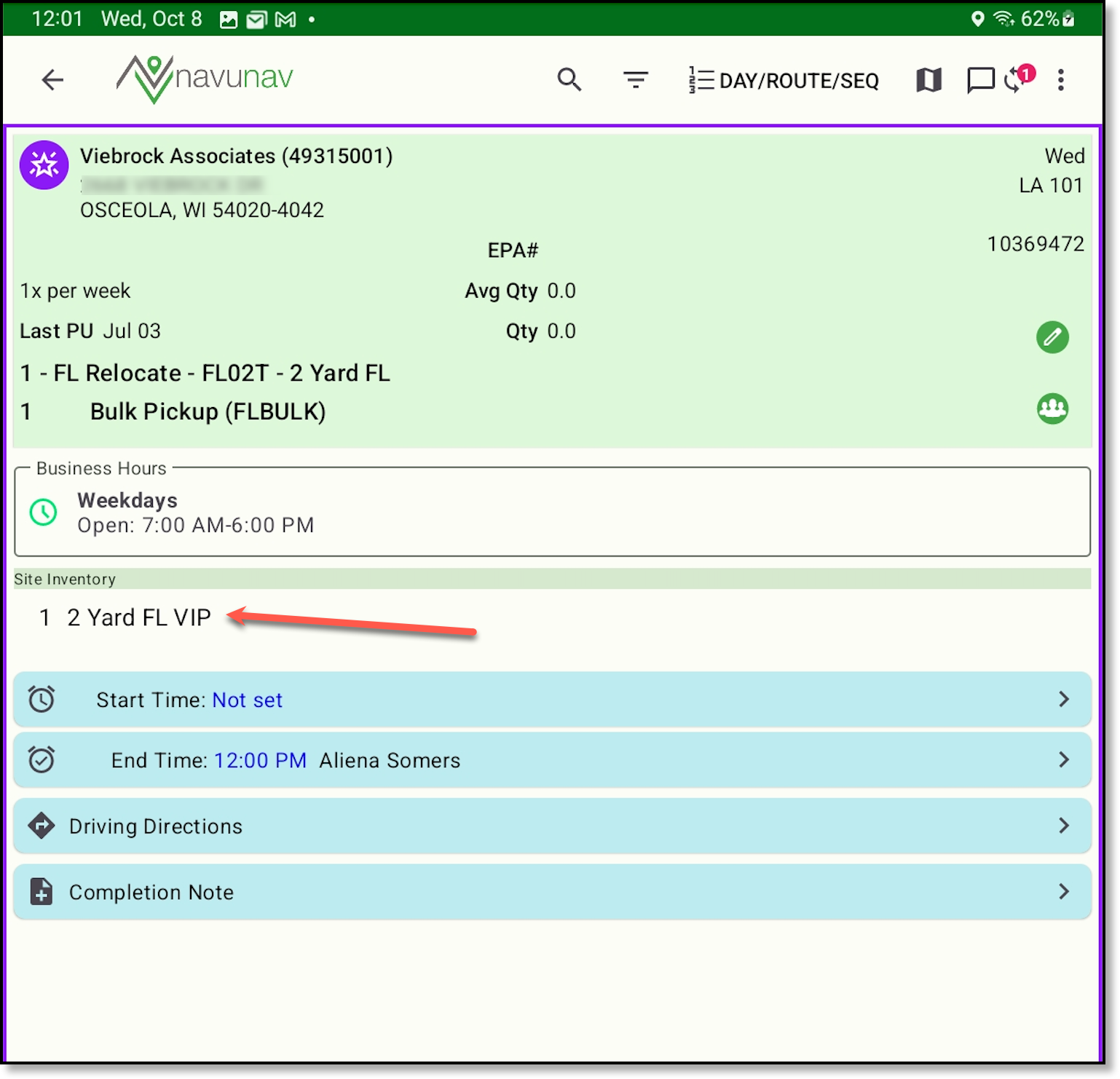Open the Start Time row
The width and height of the screenshot is (1120, 1079).
tap(552, 700)
